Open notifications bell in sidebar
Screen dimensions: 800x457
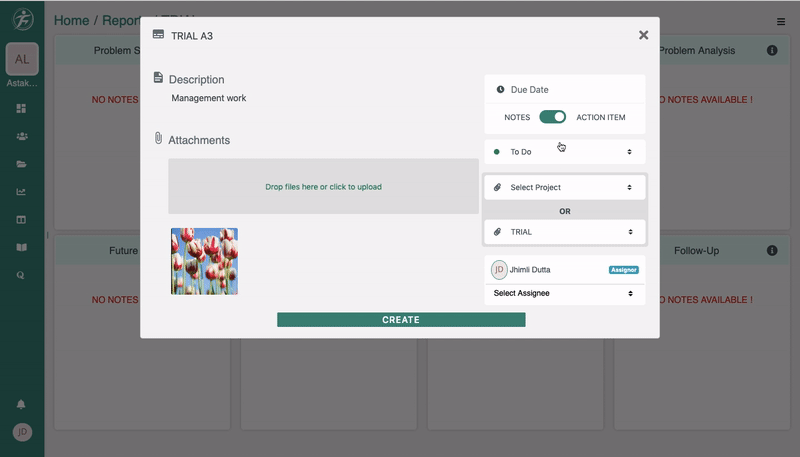[21, 404]
